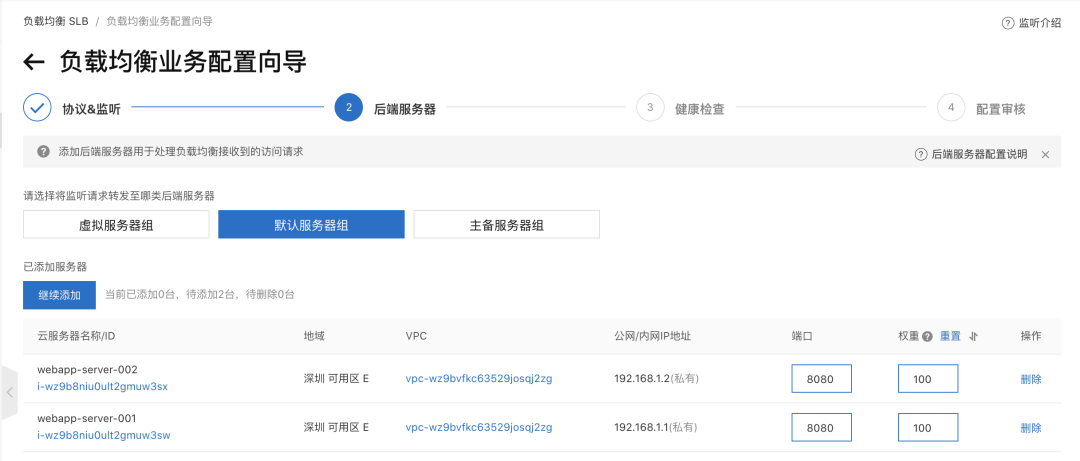Select 默认服务器组 option
The width and height of the screenshot is (1080, 461).
click(311, 225)
